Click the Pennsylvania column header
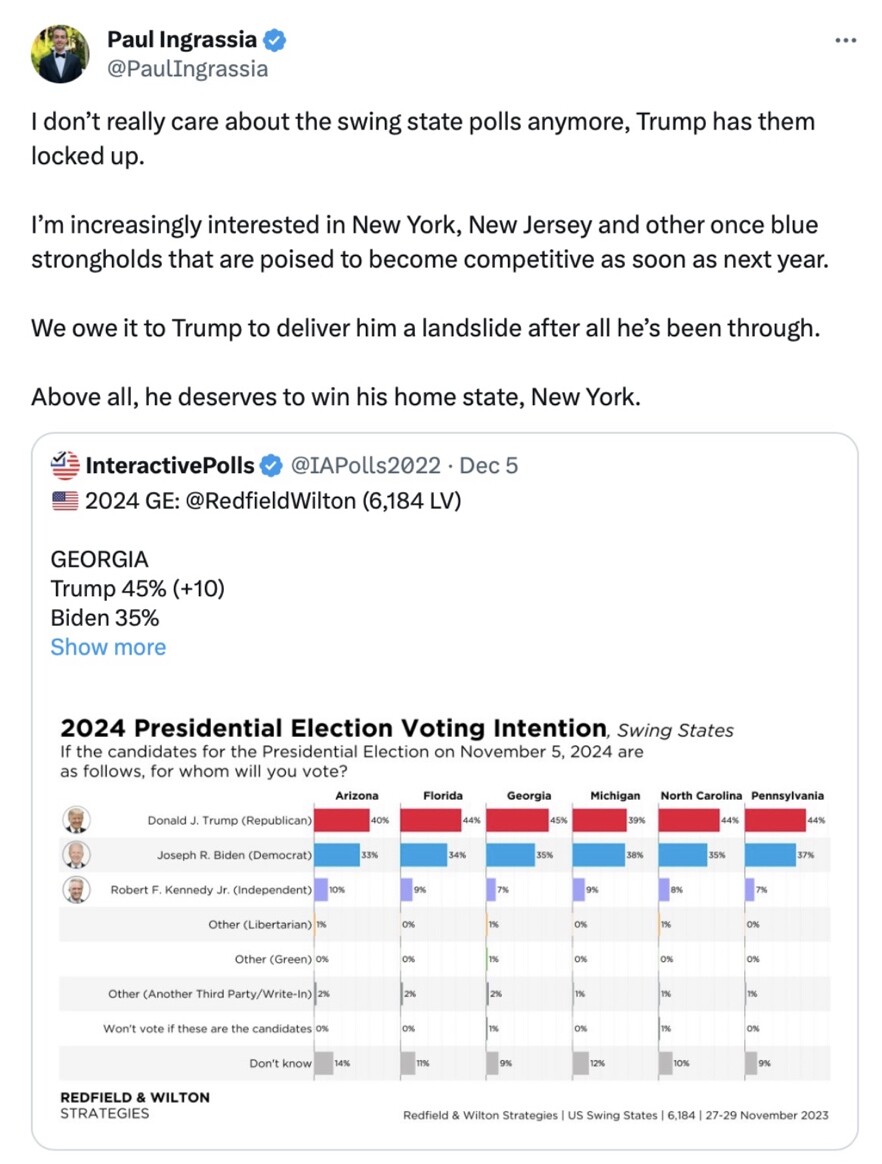Screen dimensions: 882x1164 (788, 795)
